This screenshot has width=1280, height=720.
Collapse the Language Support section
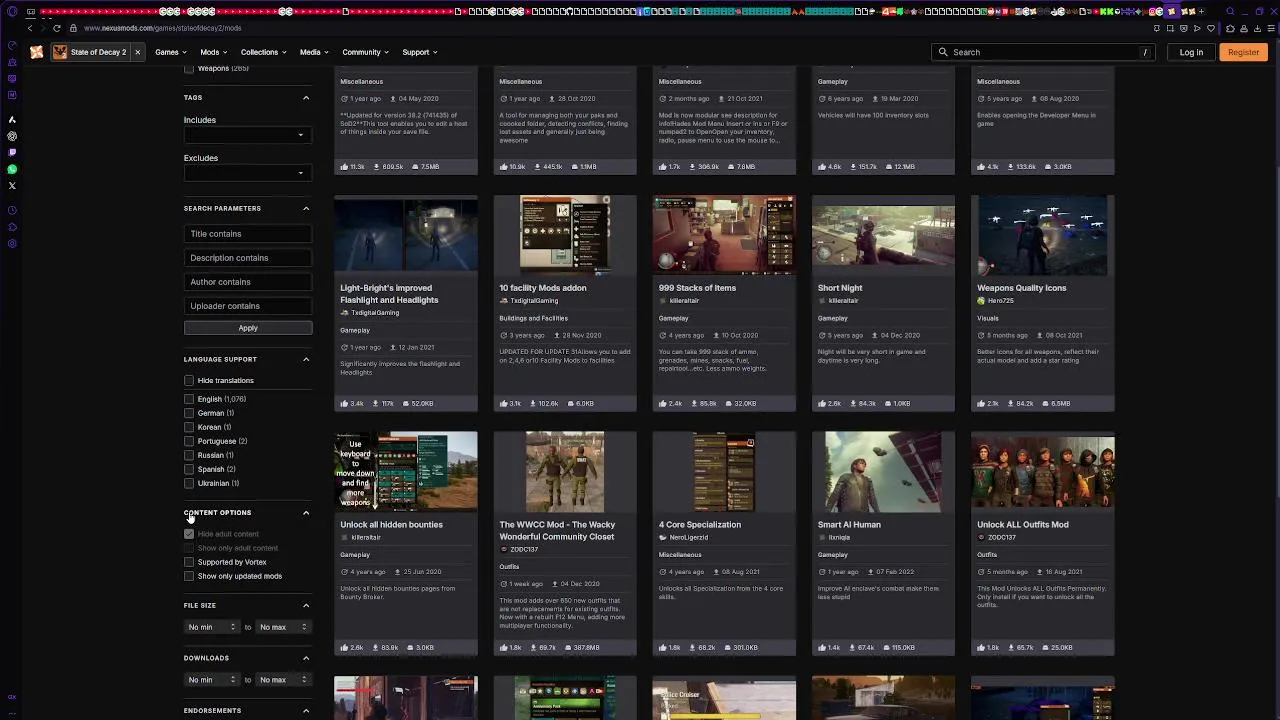point(306,359)
